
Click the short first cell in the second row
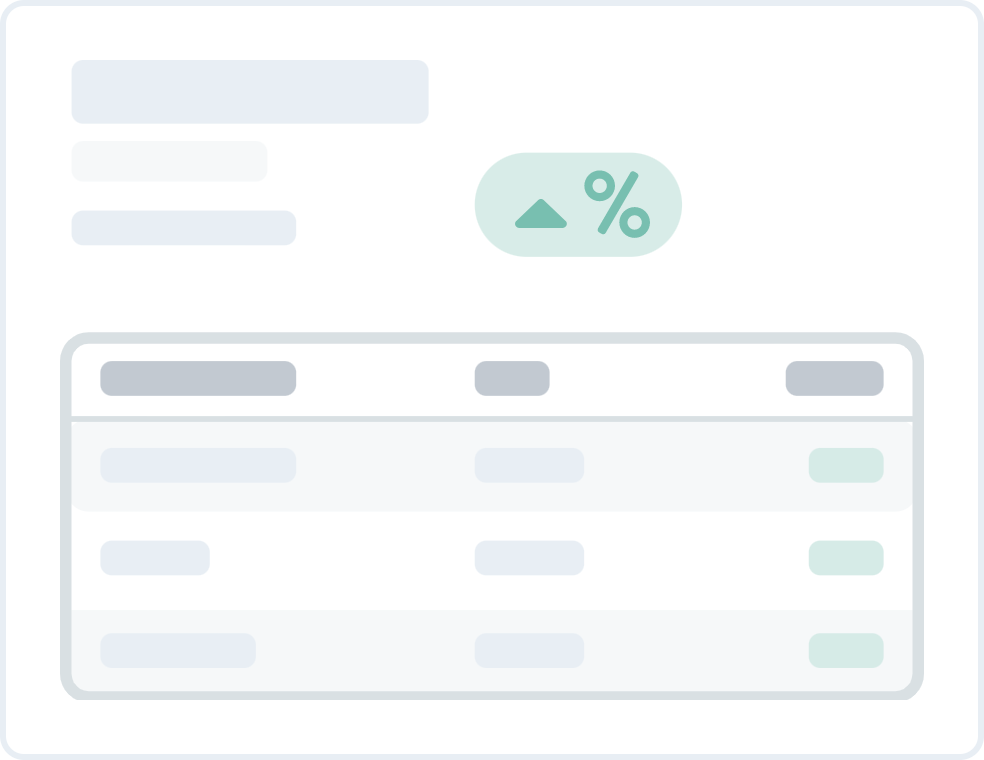click(155, 558)
